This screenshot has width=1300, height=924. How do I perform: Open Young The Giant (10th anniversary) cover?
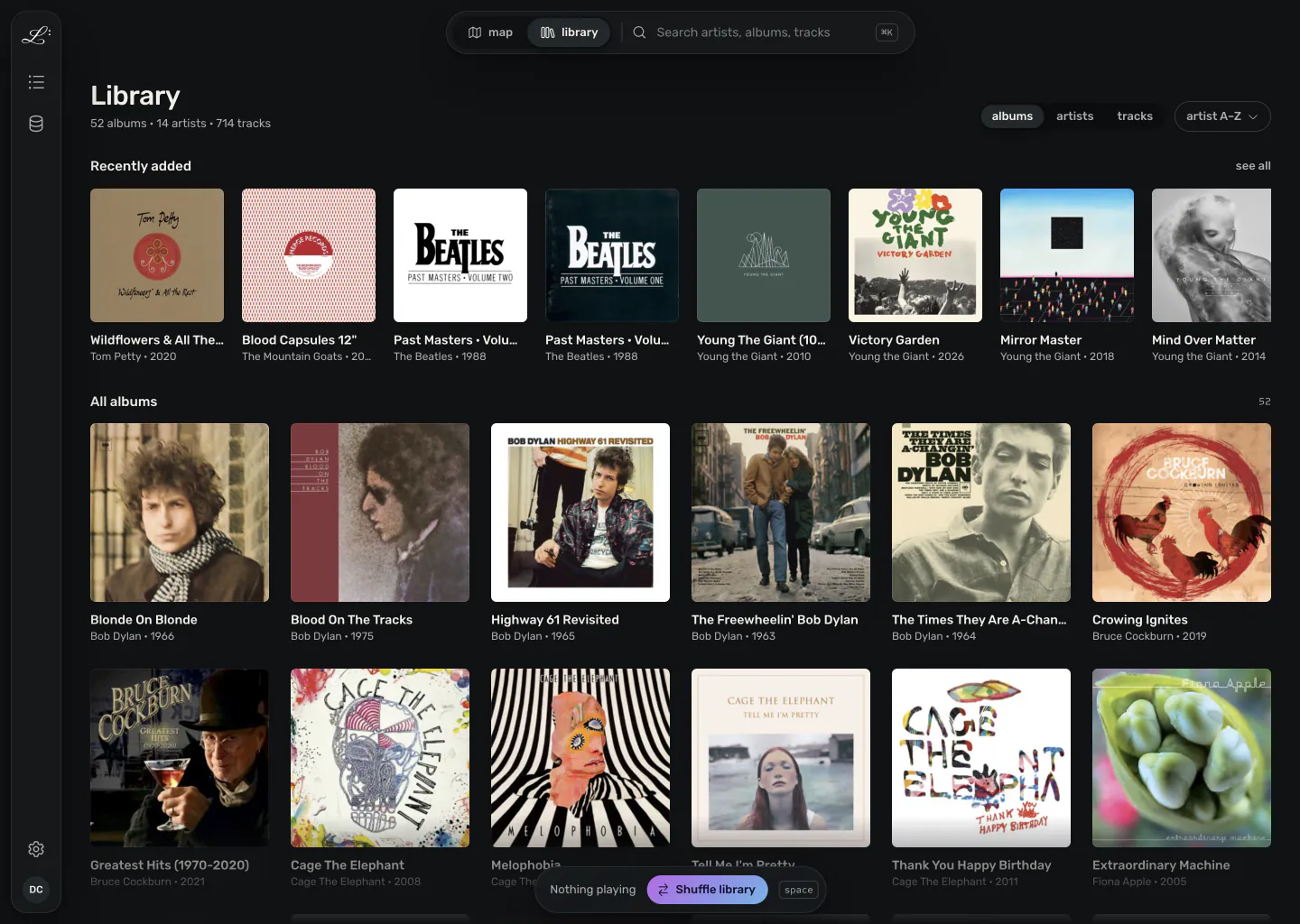coord(764,255)
